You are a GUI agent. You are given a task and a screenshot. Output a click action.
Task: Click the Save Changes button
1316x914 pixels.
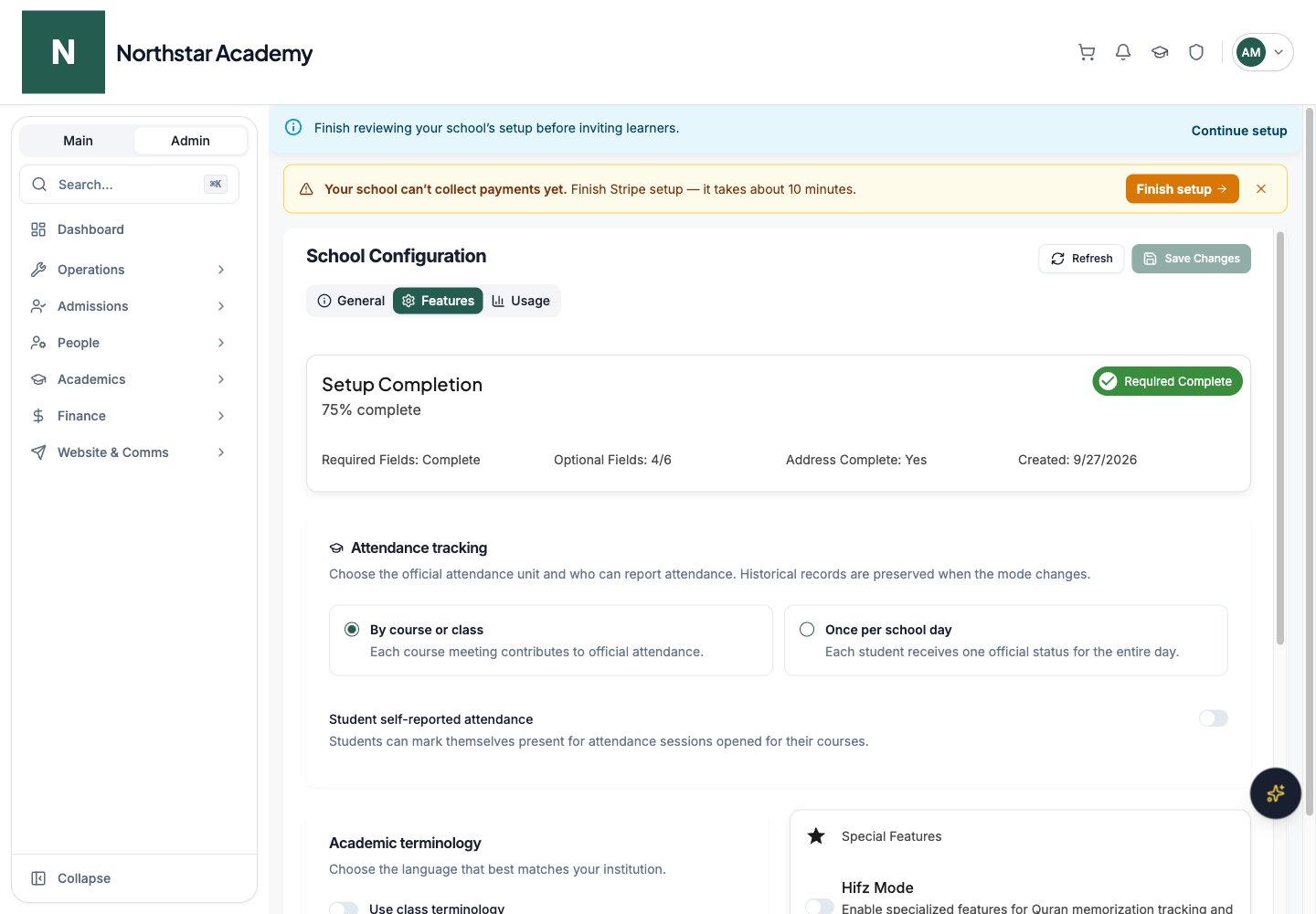[1191, 259]
